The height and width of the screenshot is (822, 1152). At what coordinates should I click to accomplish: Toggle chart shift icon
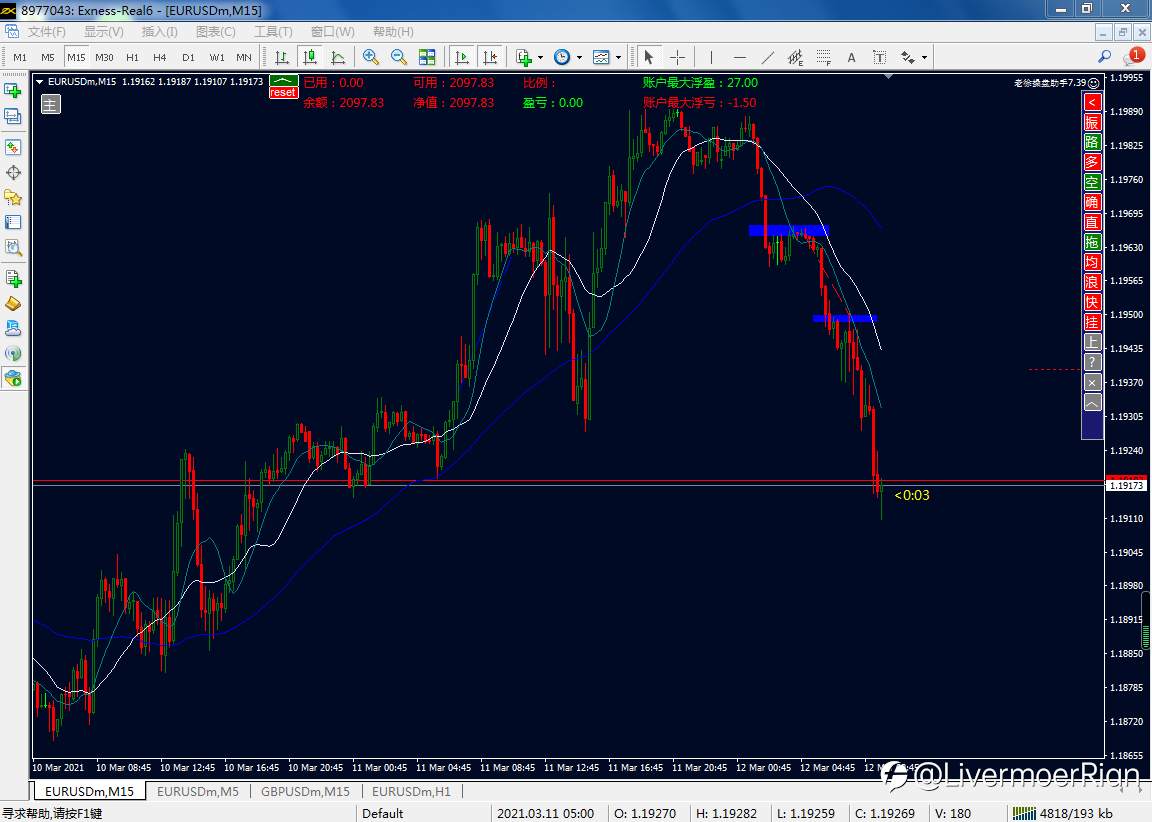coord(490,57)
